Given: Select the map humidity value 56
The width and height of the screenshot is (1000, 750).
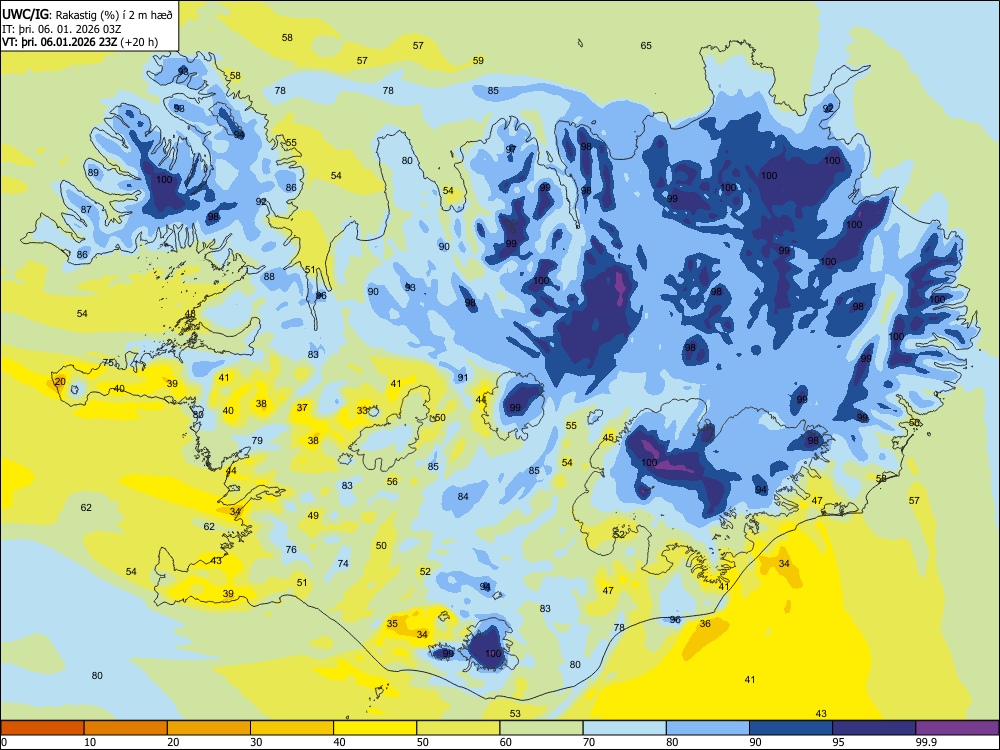Looking at the screenshot, I should [392, 482].
